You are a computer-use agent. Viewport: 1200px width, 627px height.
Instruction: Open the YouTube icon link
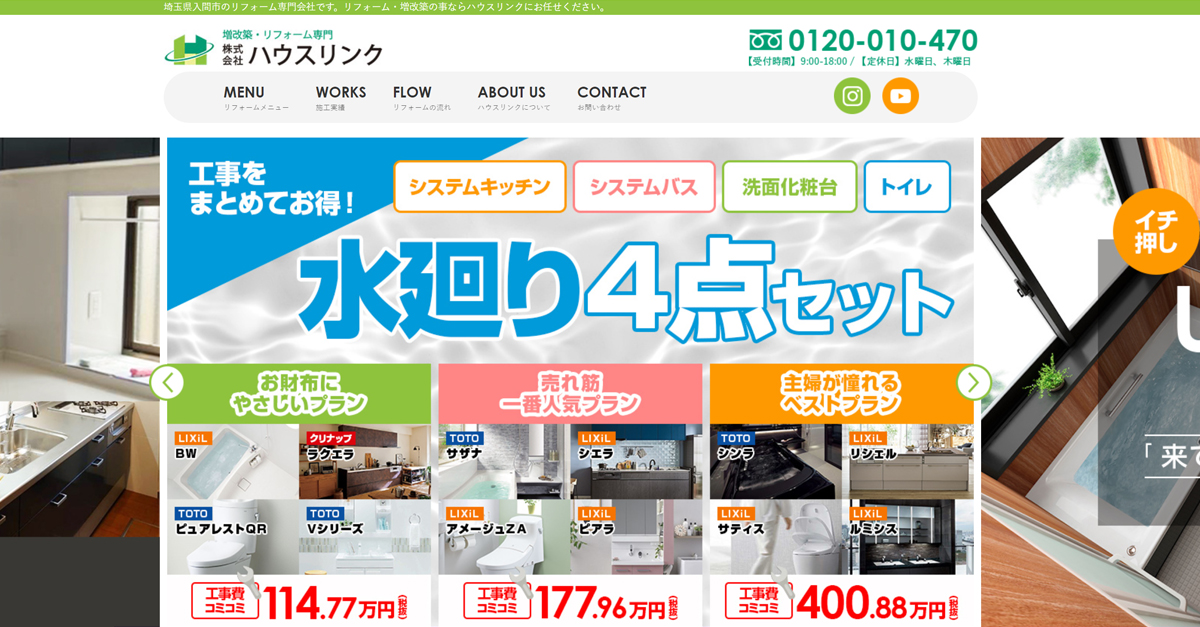coord(900,96)
